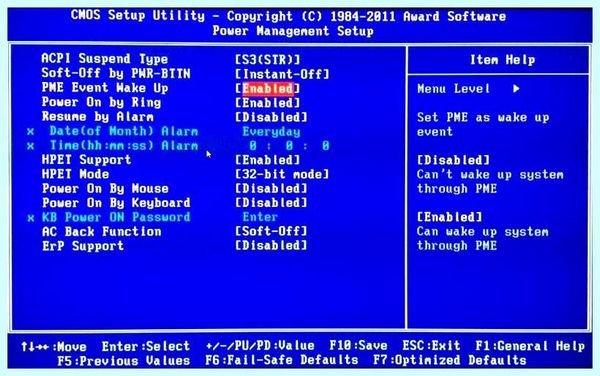Select HPET Support label
Image resolution: width=600 pixels, height=376 pixels.
click(86, 160)
